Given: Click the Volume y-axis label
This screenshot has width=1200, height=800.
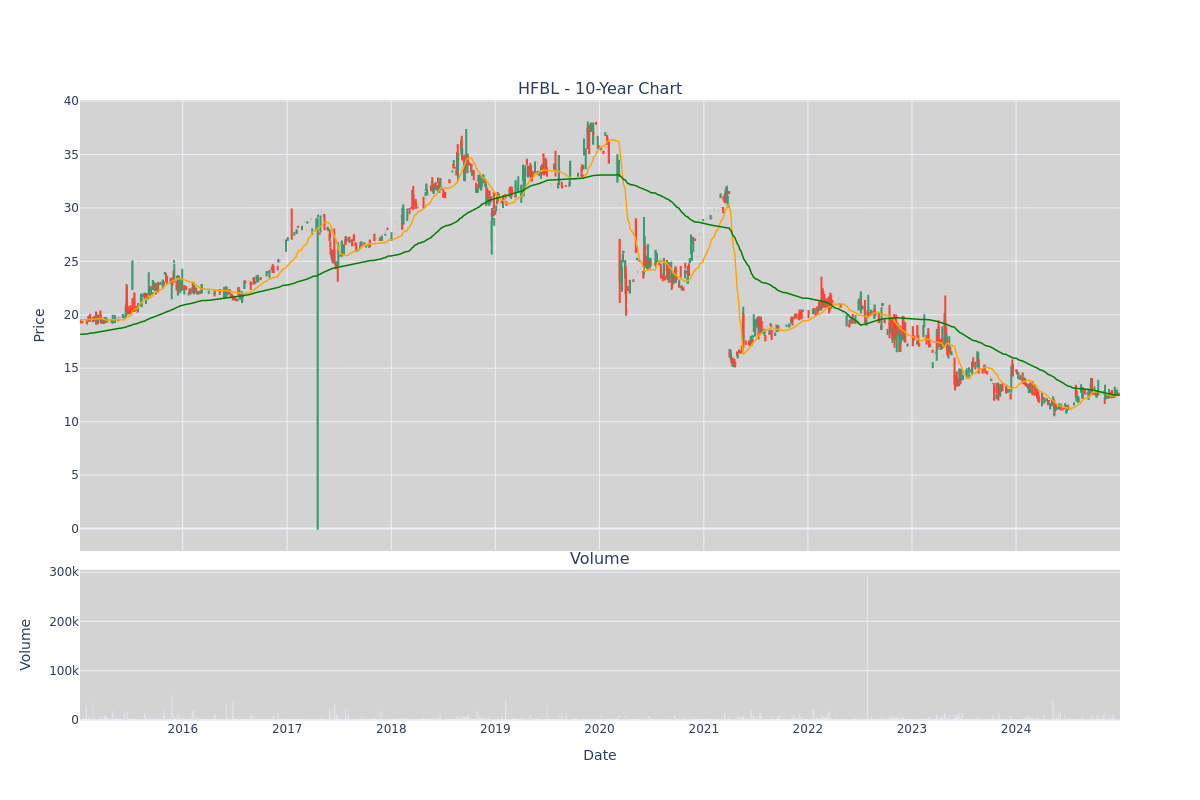Looking at the screenshot, I should tap(26, 644).
